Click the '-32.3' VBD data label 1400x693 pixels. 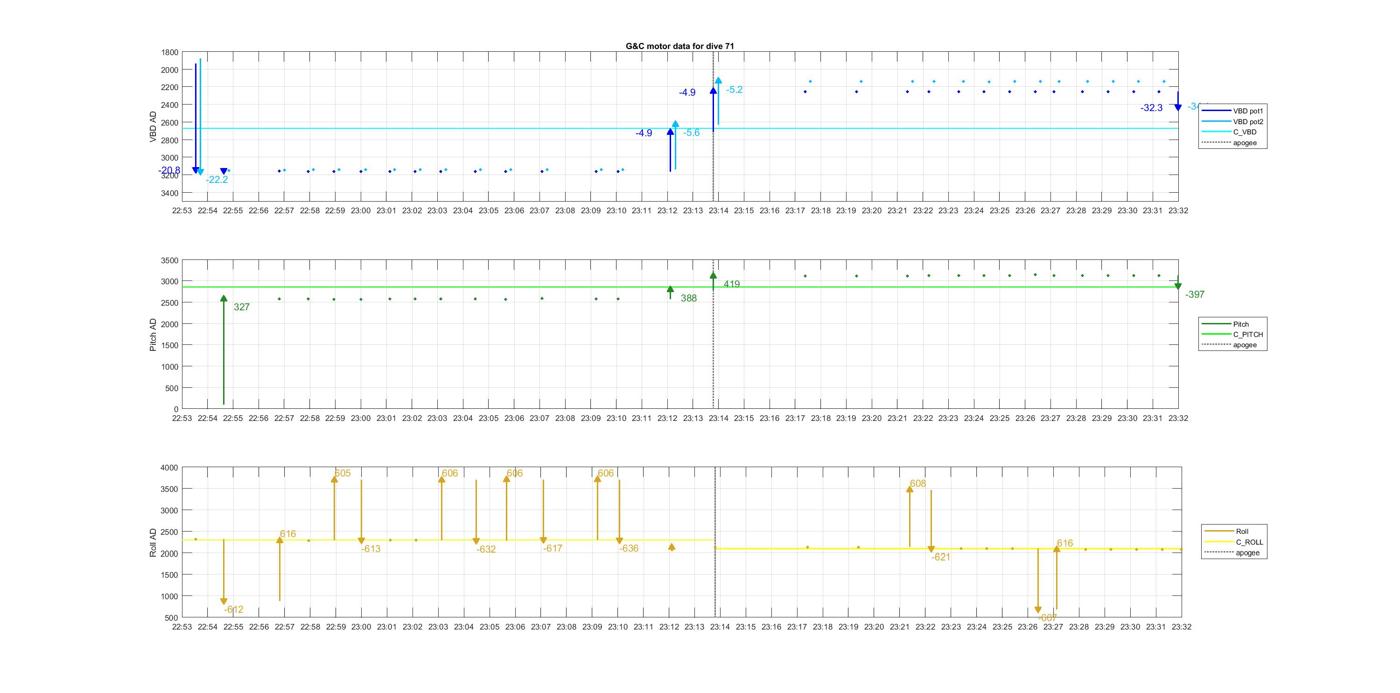click(x=1152, y=108)
